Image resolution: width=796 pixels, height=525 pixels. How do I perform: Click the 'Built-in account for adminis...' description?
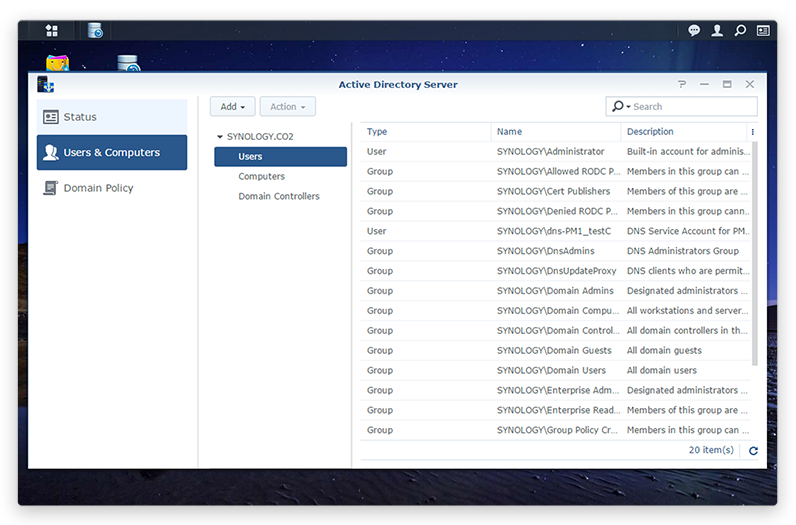(688, 151)
